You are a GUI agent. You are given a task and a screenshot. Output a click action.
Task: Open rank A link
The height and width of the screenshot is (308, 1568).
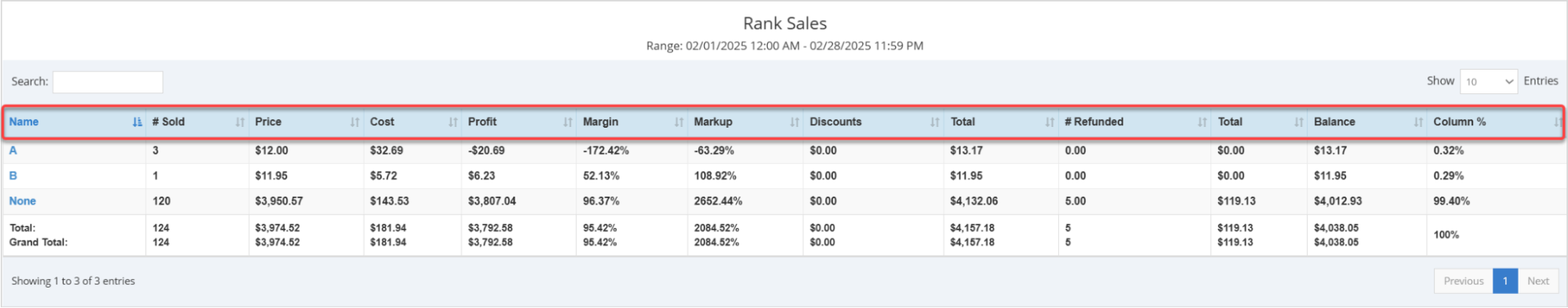(x=13, y=150)
